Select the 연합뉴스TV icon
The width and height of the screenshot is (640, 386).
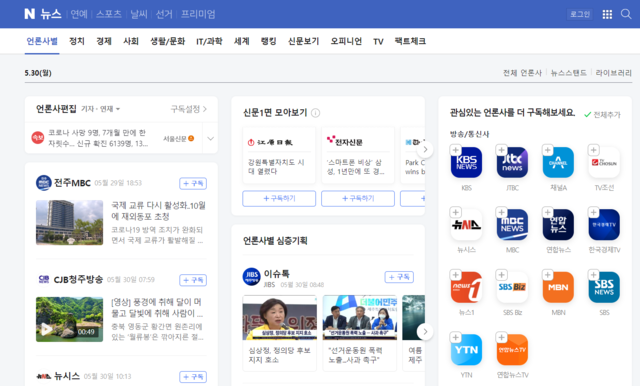click(512, 350)
